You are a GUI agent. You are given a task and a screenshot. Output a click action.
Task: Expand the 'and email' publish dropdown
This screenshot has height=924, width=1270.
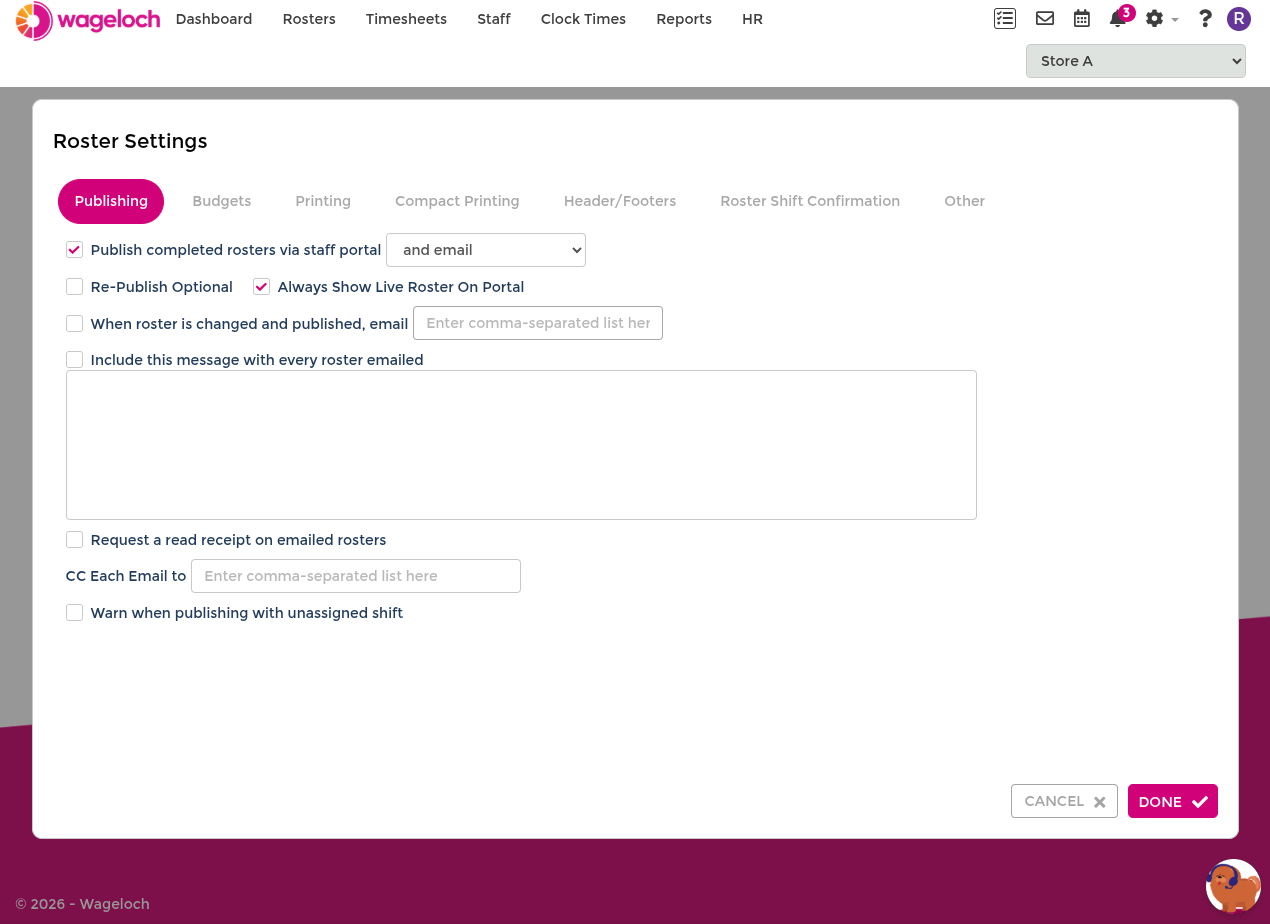tap(486, 250)
